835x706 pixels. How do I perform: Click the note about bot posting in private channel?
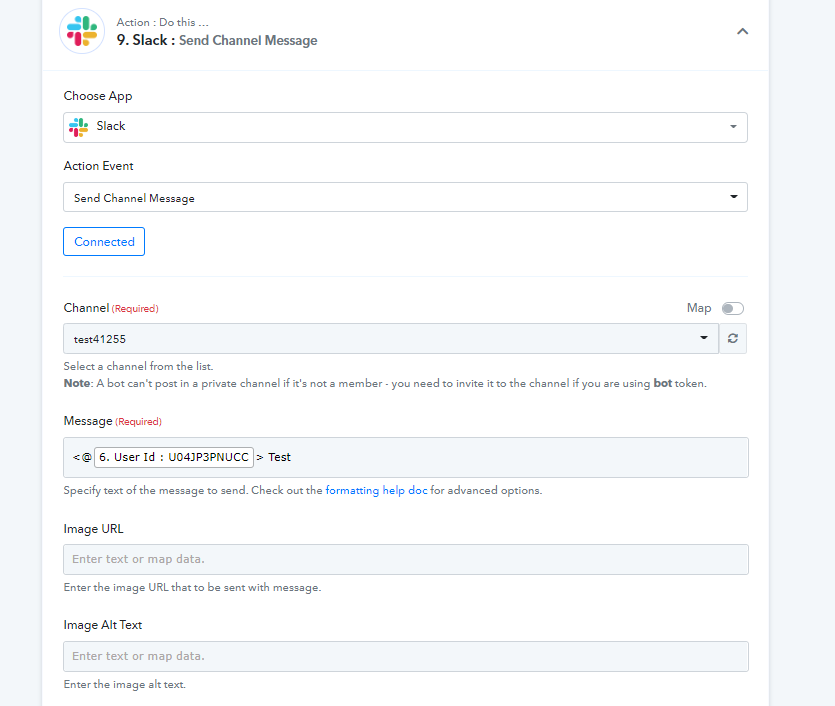(385, 383)
